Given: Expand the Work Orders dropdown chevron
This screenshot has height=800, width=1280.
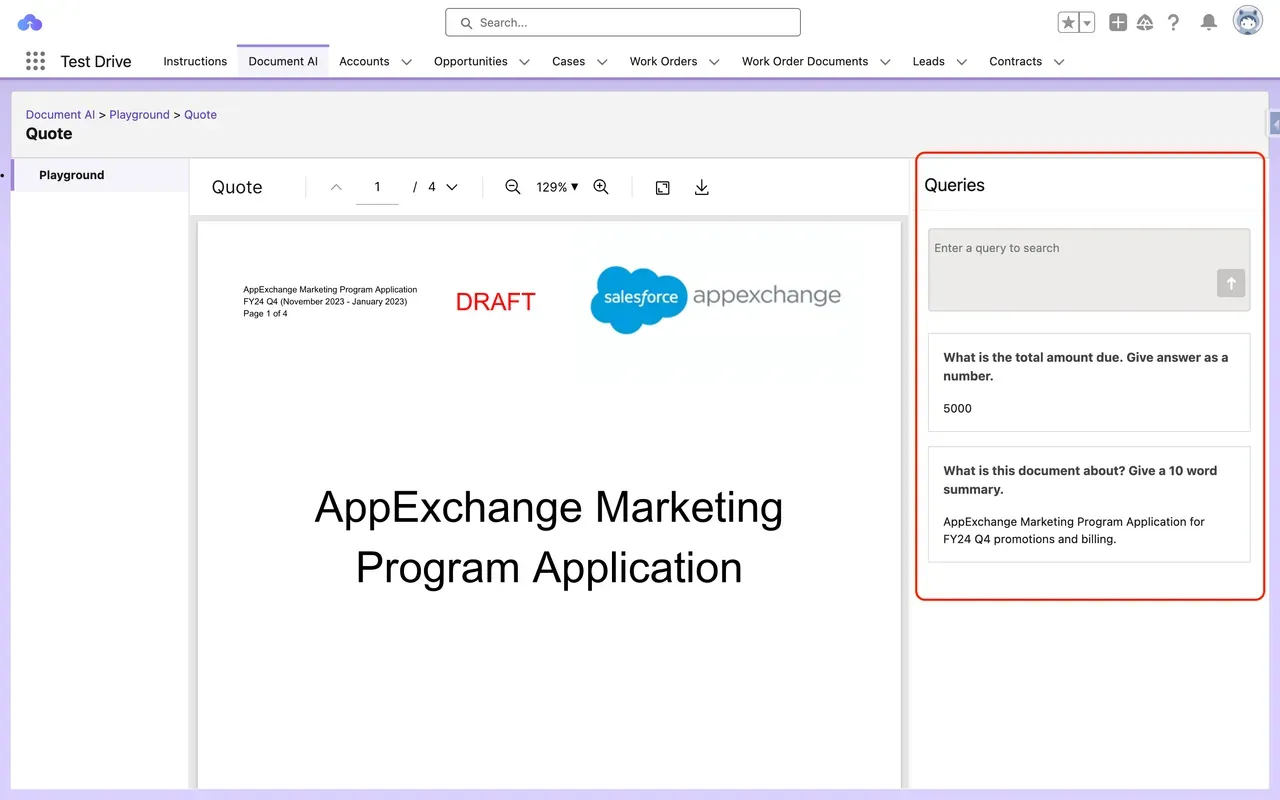Looking at the screenshot, I should point(714,62).
